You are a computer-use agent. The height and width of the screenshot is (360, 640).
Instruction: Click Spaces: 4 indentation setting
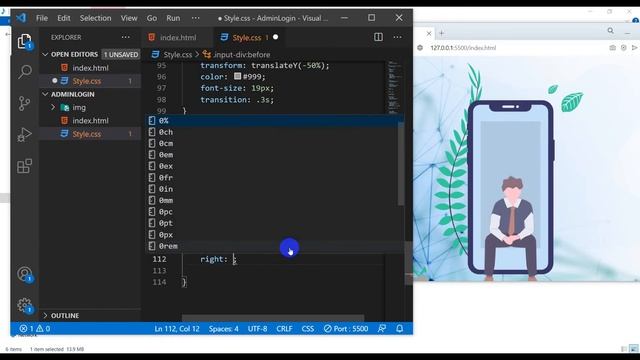223,329
